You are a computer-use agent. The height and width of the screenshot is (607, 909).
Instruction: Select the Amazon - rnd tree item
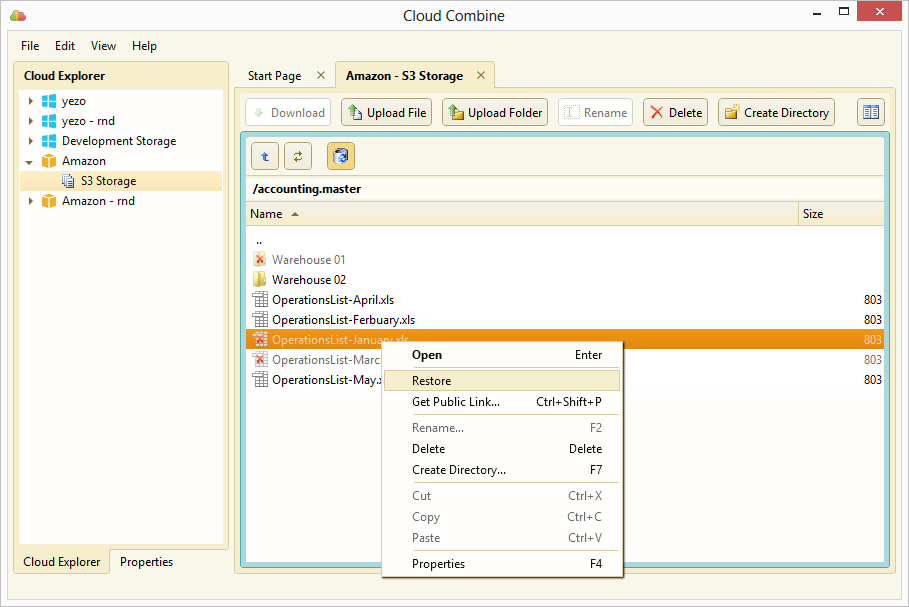(x=99, y=201)
